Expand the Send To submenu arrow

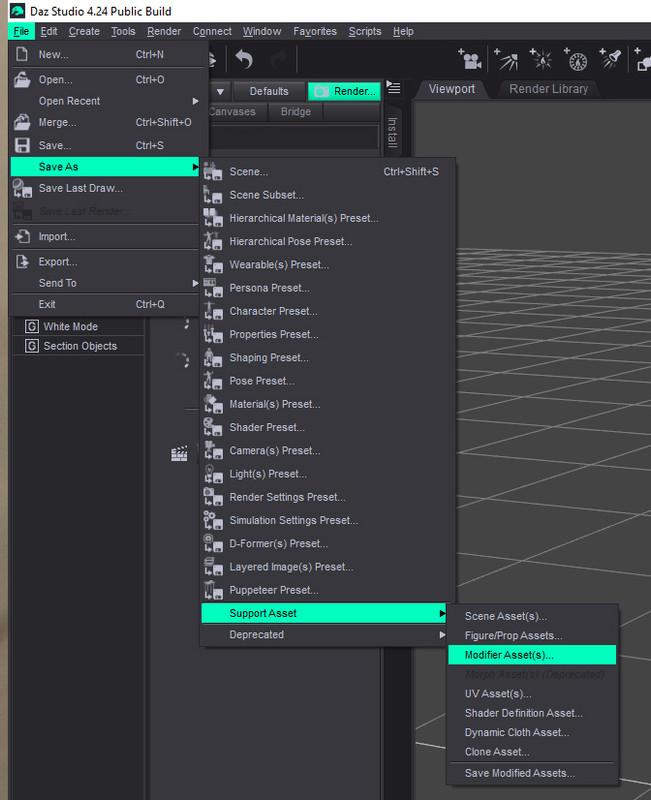coord(195,283)
